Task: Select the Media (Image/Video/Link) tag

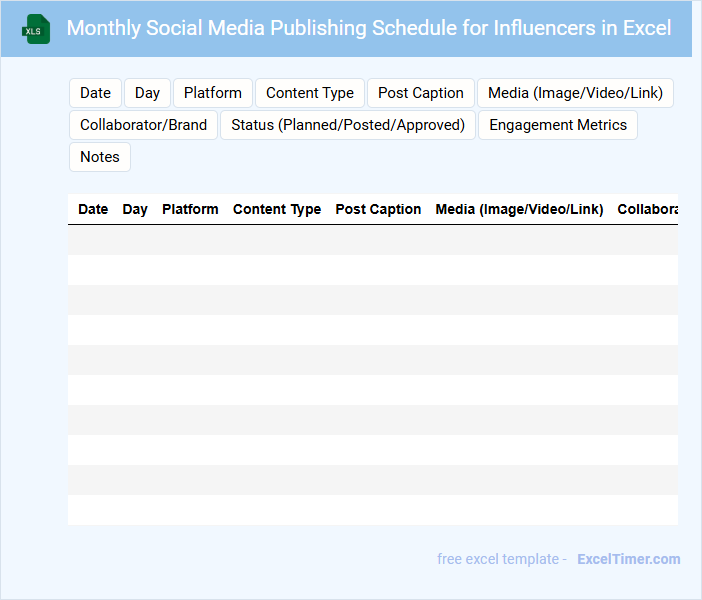Action: click(575, 93)
